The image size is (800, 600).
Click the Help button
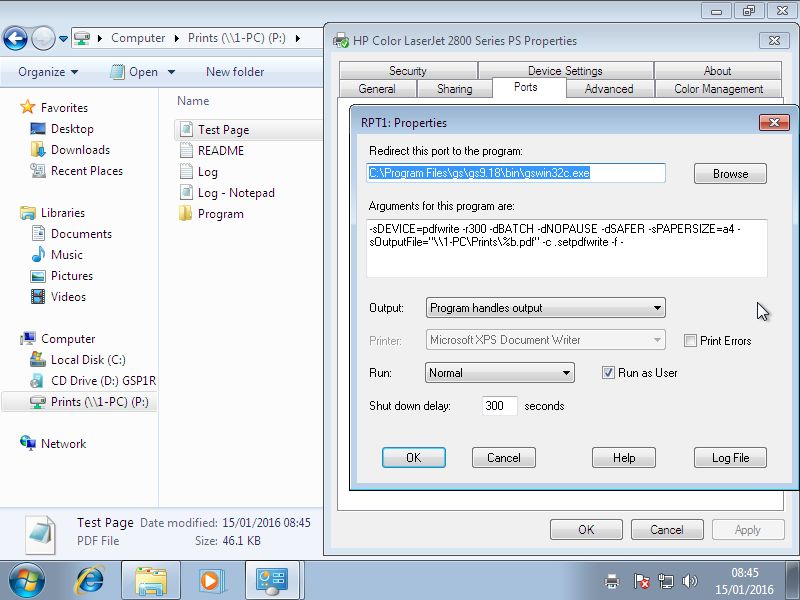tap(623, 458)
